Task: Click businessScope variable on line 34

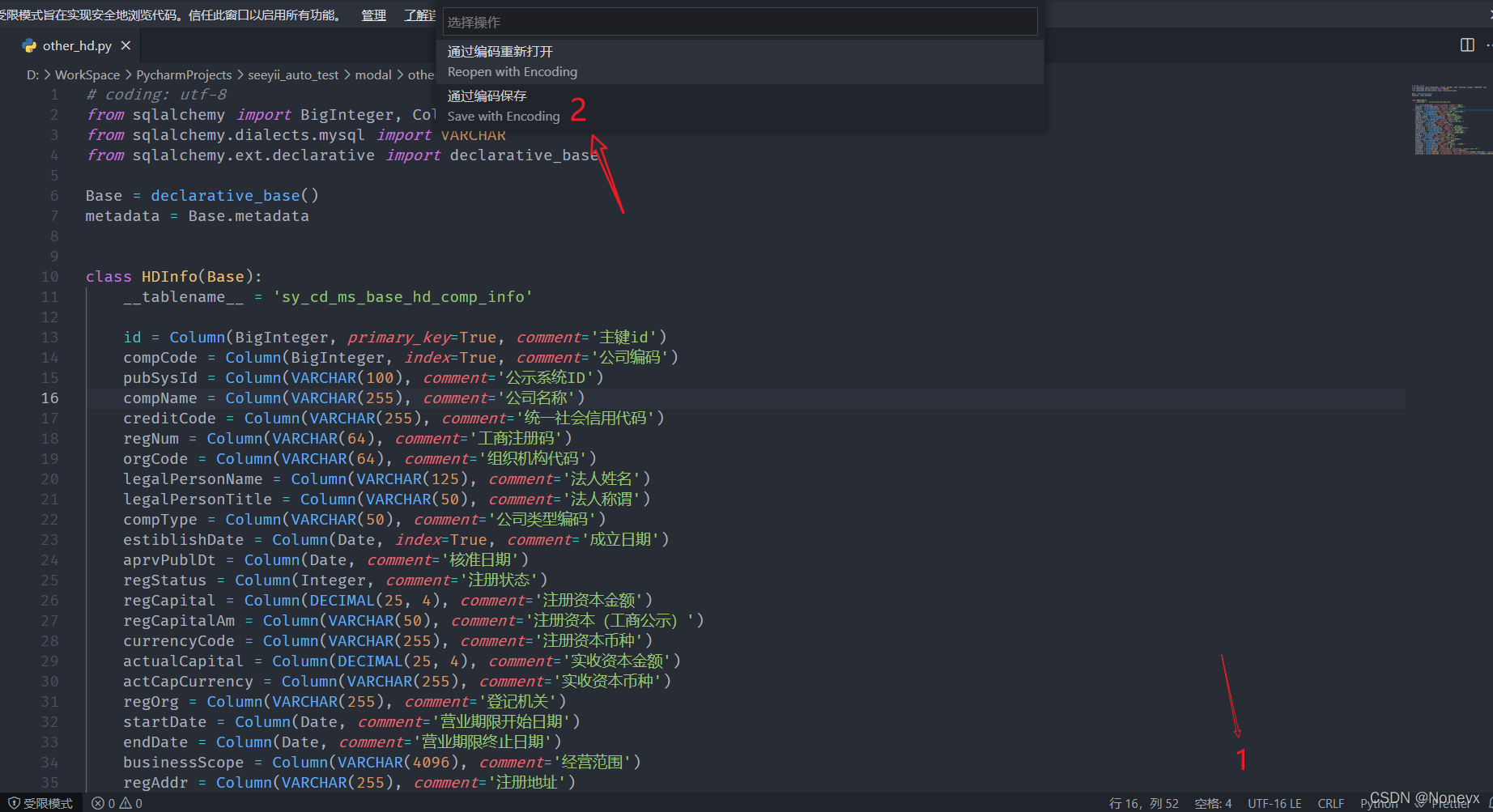Action: (x=183, y=762)
